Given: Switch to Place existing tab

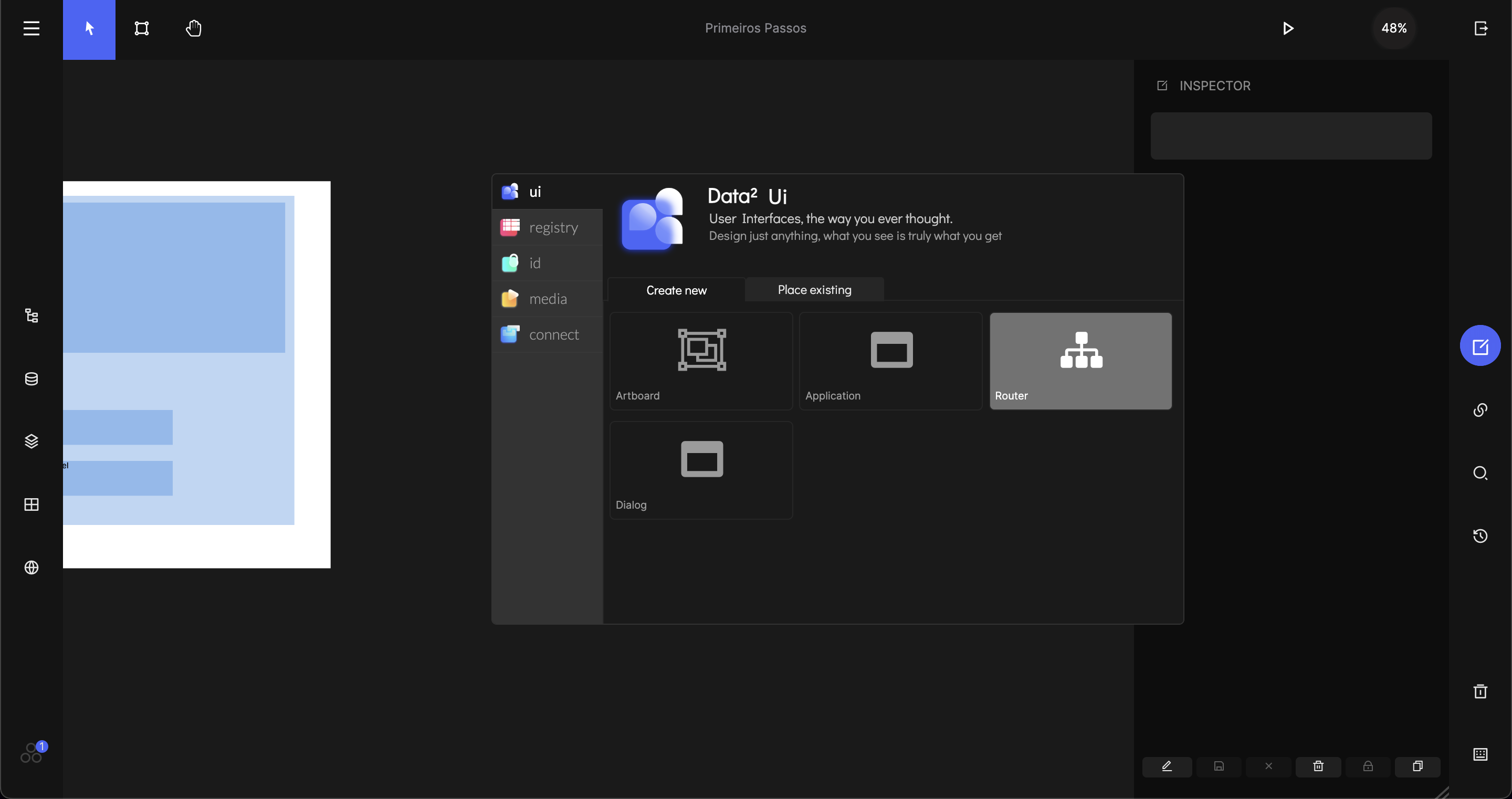Looking at the screenshot, I should pos(815,289).
